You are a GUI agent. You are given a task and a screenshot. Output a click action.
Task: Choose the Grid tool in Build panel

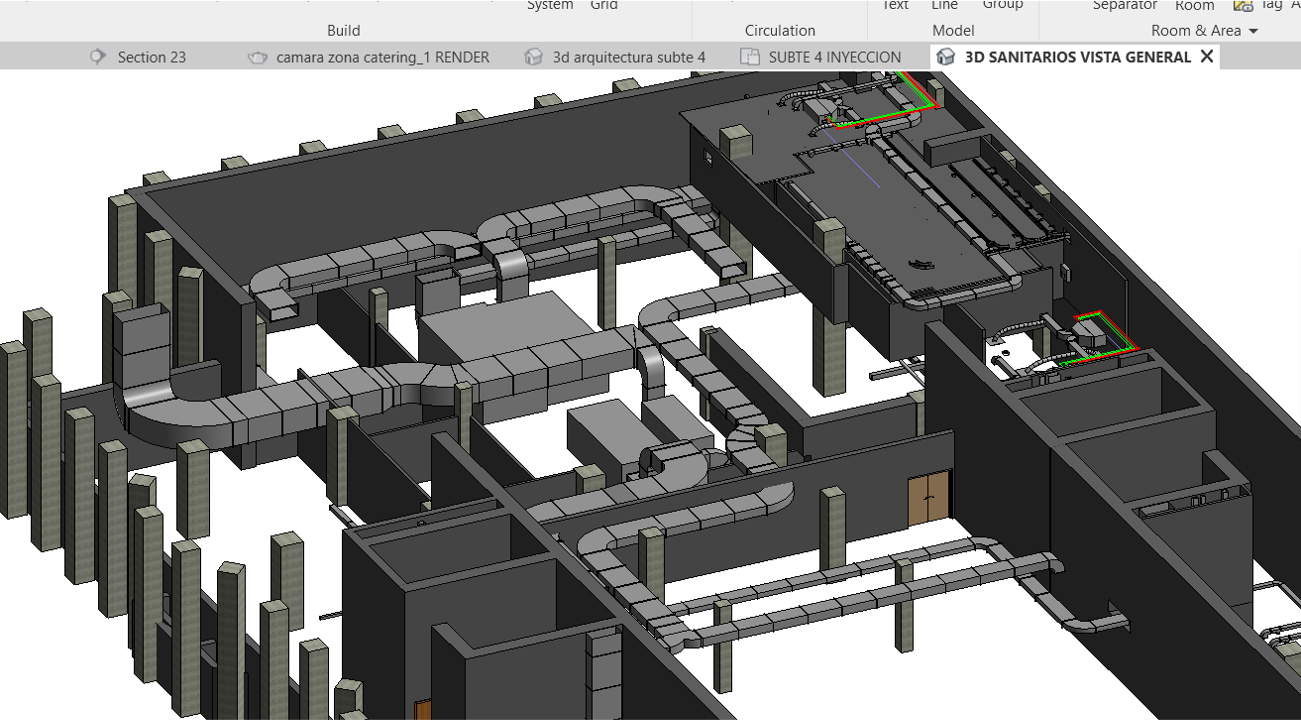click(x=604, y=5)
